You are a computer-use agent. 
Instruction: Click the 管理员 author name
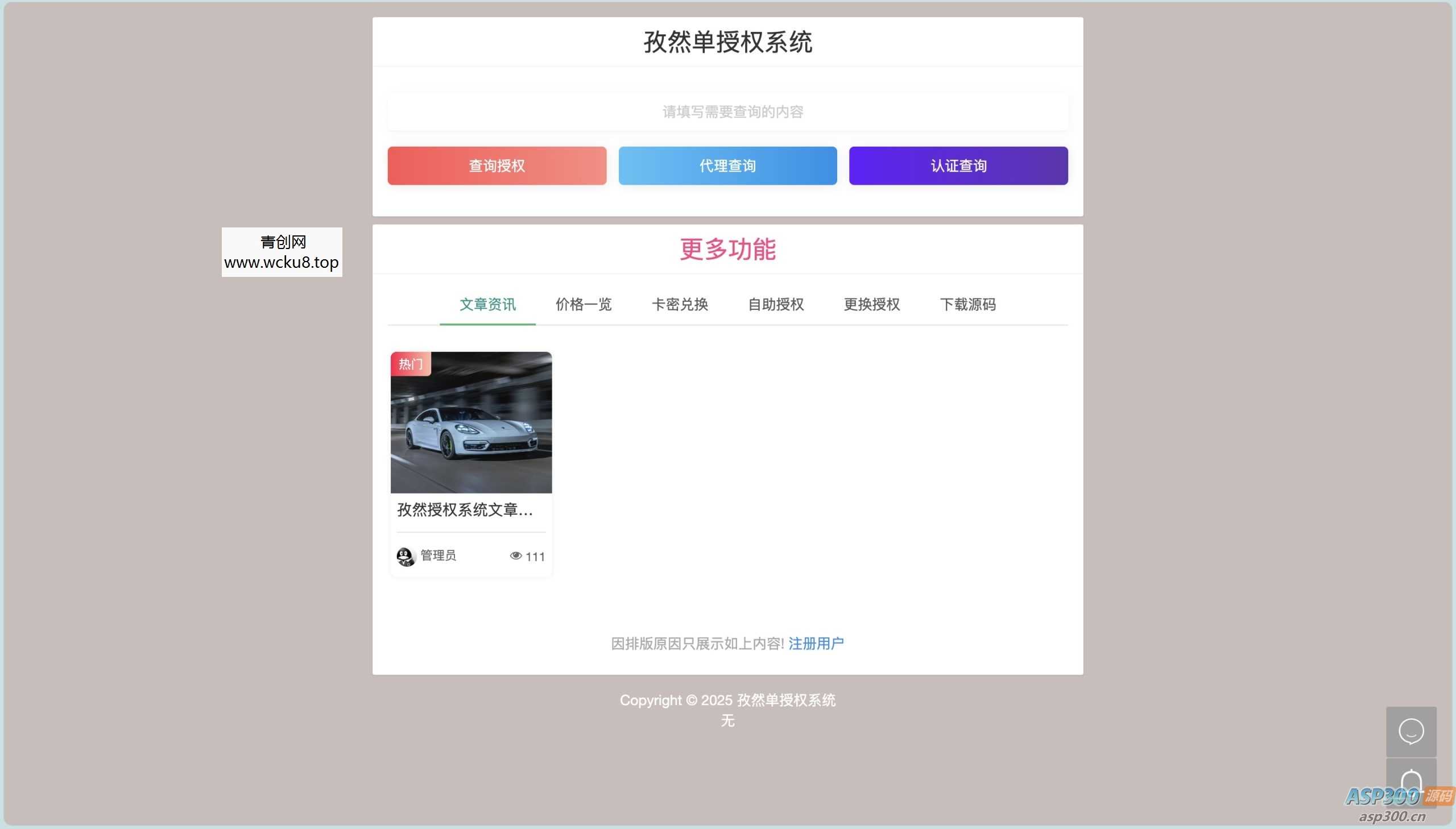438,555
